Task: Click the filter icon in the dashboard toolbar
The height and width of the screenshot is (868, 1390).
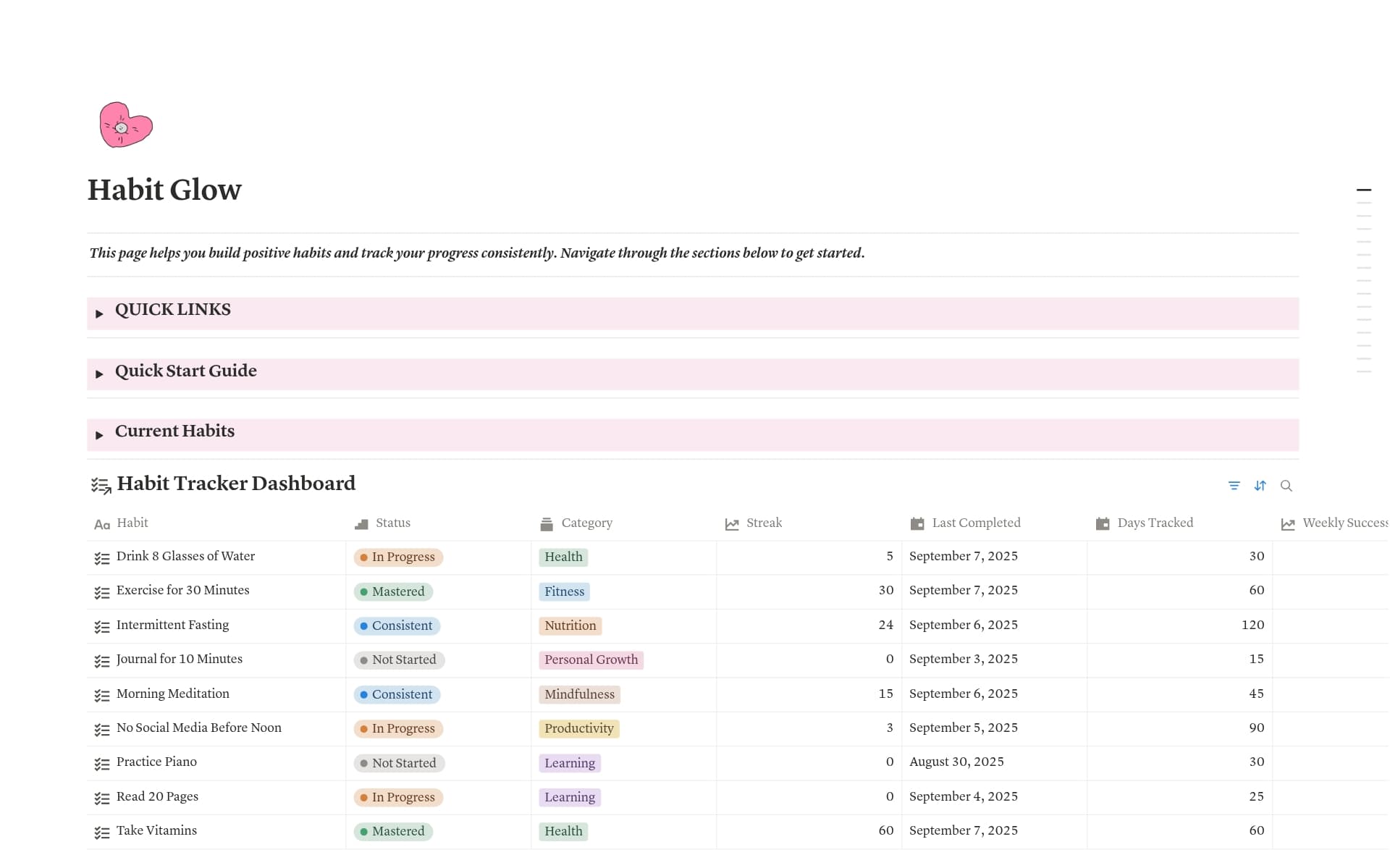Action: tap(1234, 486)
